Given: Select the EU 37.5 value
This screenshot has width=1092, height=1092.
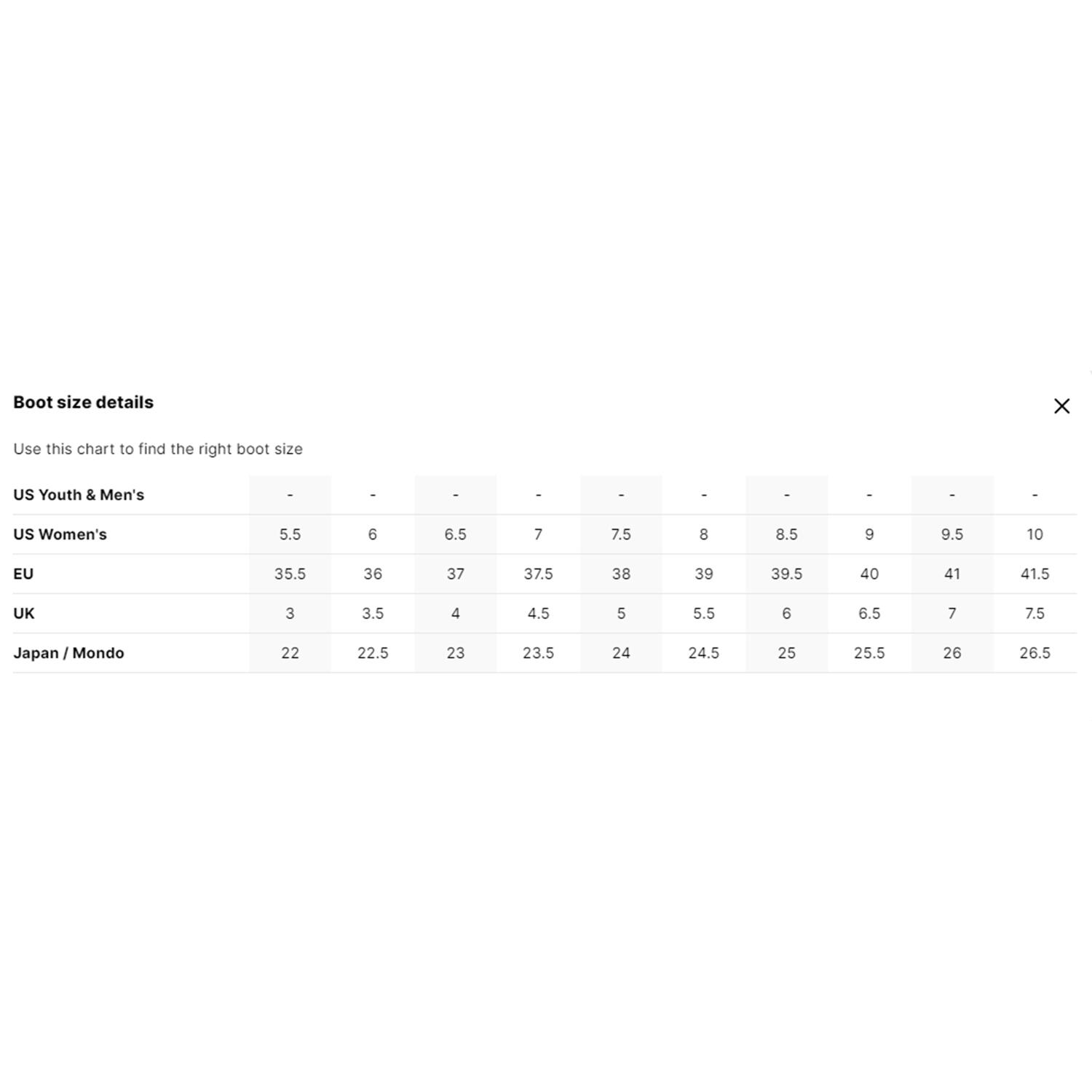Looking at the screenshot, I should 538,574.
